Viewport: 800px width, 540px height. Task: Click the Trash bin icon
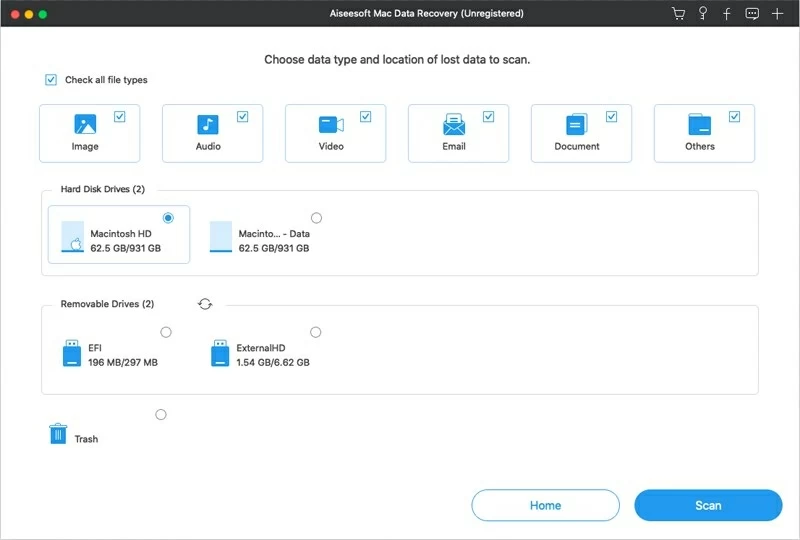(58, 434)
